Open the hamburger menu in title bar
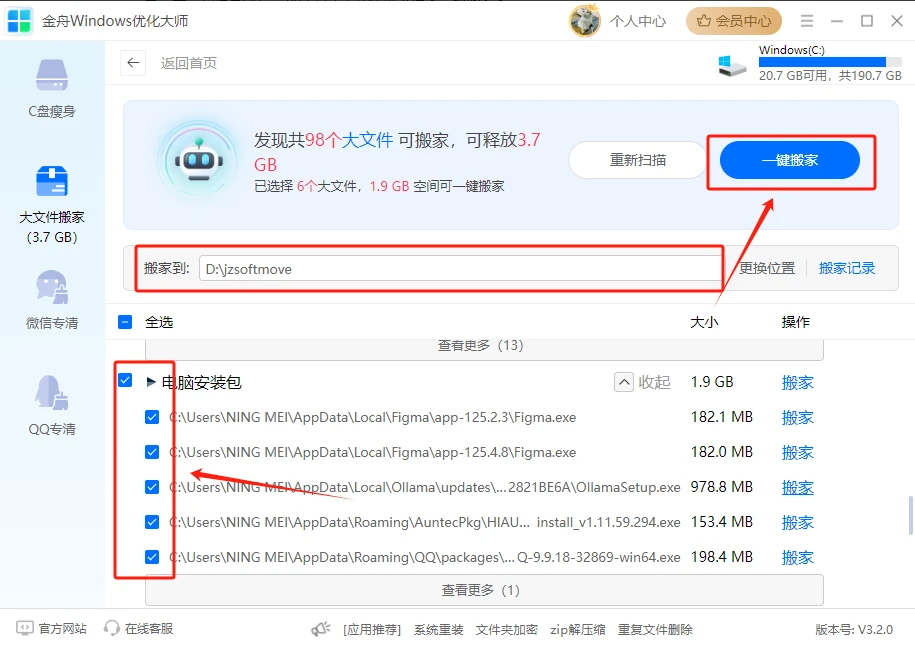Image resolution: width=915 pixels, height=647 pixels. (x=807, y=22)
